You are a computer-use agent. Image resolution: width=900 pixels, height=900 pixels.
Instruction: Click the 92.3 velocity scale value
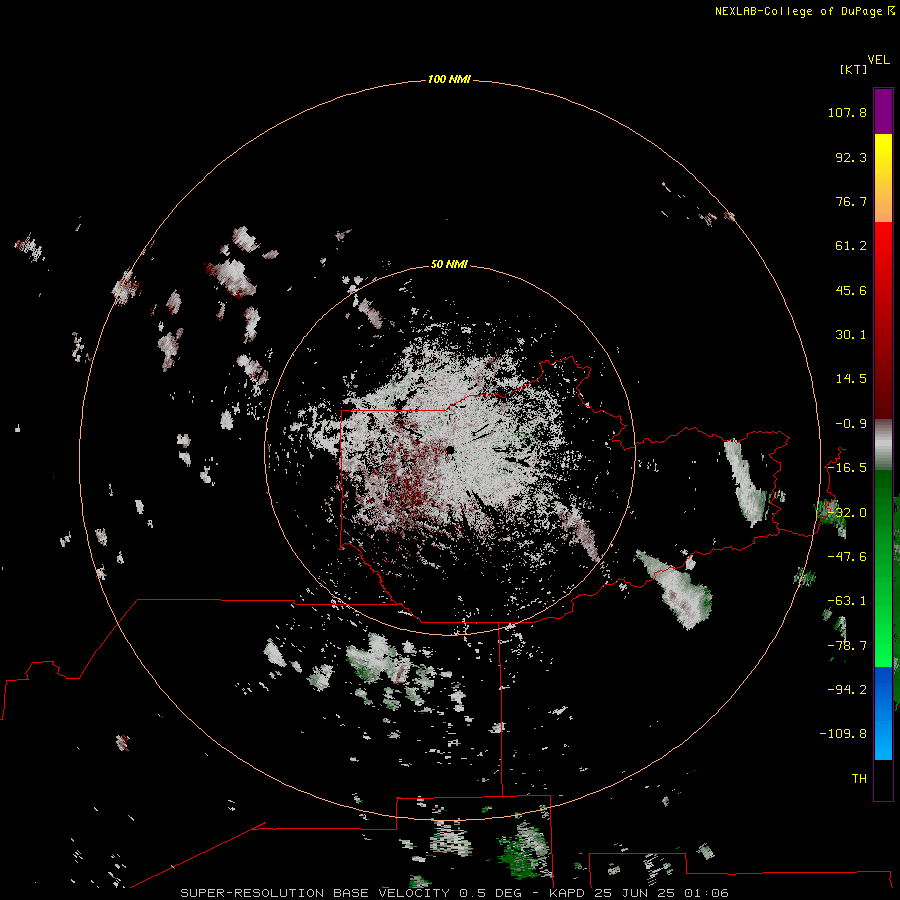click(851, 157)
